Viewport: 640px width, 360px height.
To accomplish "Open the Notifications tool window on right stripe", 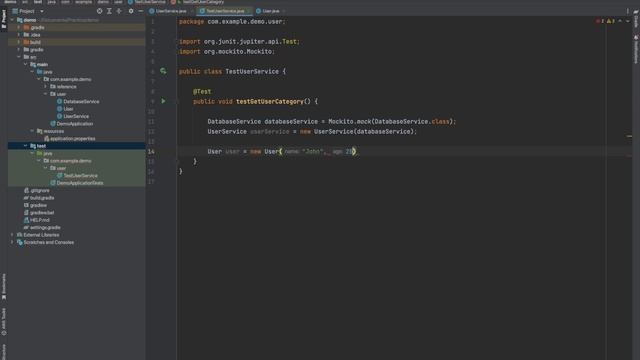I will tap(636, 49).
